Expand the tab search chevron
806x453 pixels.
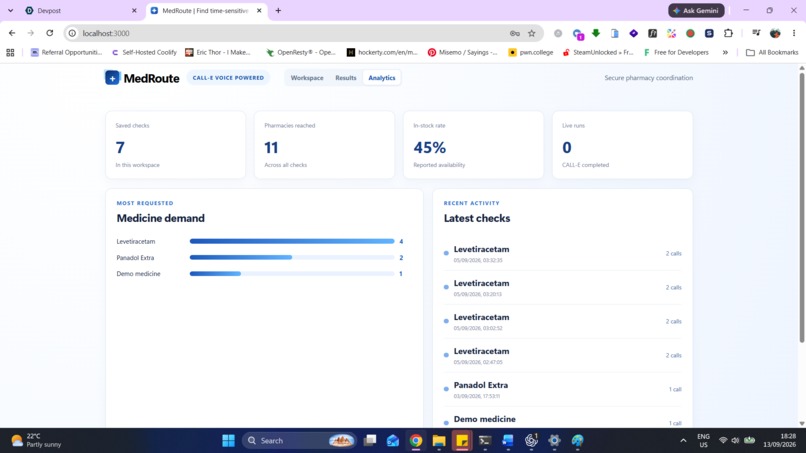tap(10, 10)
